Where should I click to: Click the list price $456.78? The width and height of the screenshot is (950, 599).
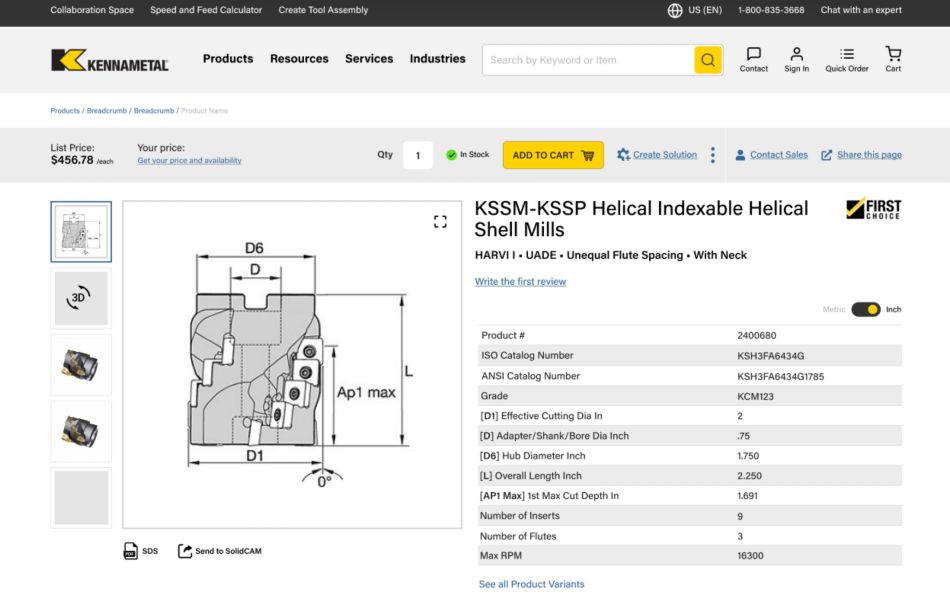(72, 160)
